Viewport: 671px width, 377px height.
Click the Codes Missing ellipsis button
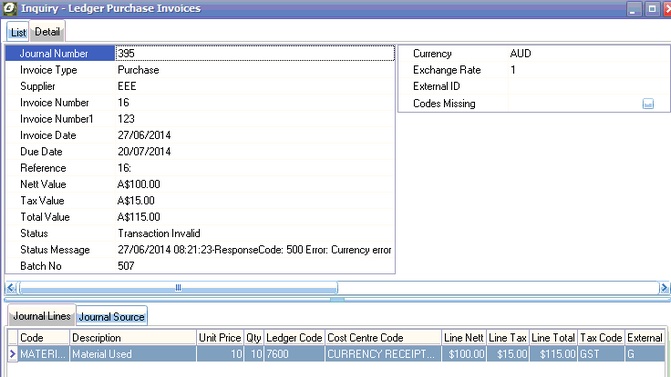point(648,104)
